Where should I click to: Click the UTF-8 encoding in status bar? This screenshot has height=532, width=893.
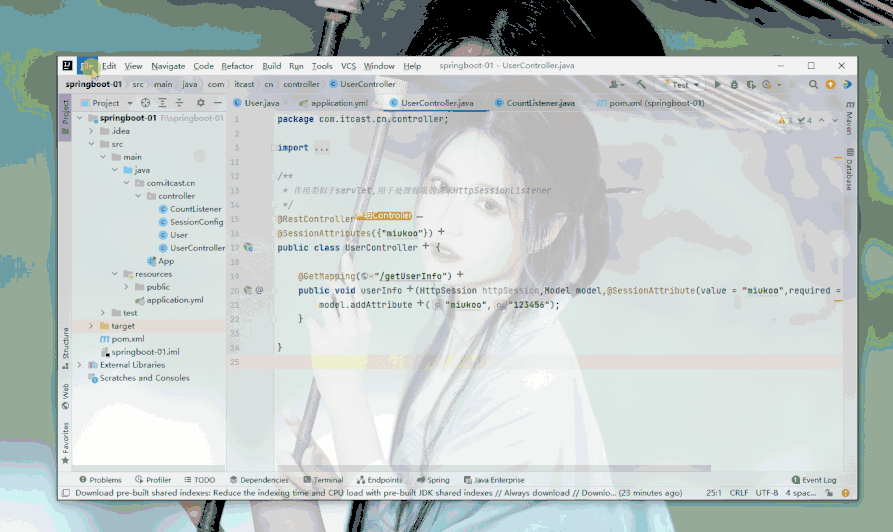point(767,493)
